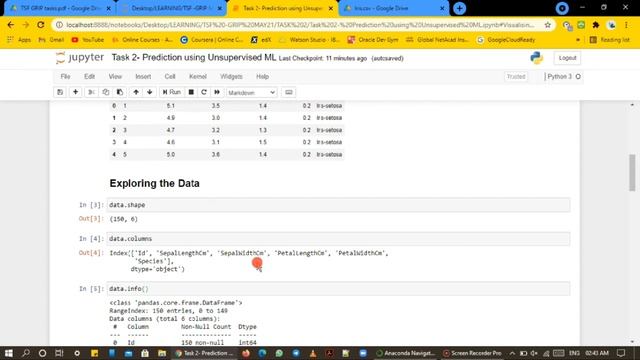Save notebook with the floppy disk icon
Viewport: 640px width, 360px height.
pos(60,92)
